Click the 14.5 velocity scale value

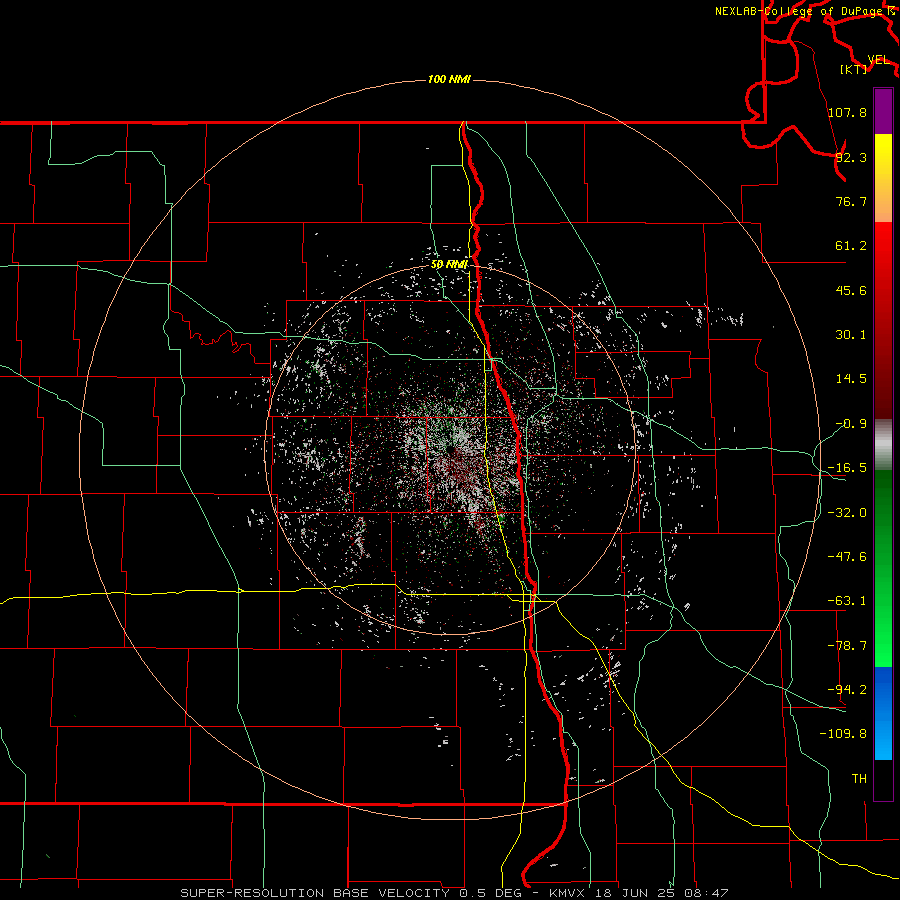pyautogui.click(x=851, y=379)
